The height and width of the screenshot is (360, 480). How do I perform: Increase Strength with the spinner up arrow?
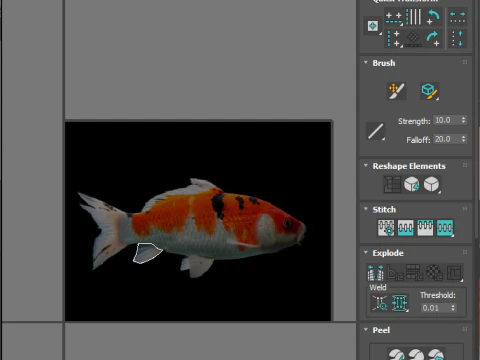click(463, 118)
